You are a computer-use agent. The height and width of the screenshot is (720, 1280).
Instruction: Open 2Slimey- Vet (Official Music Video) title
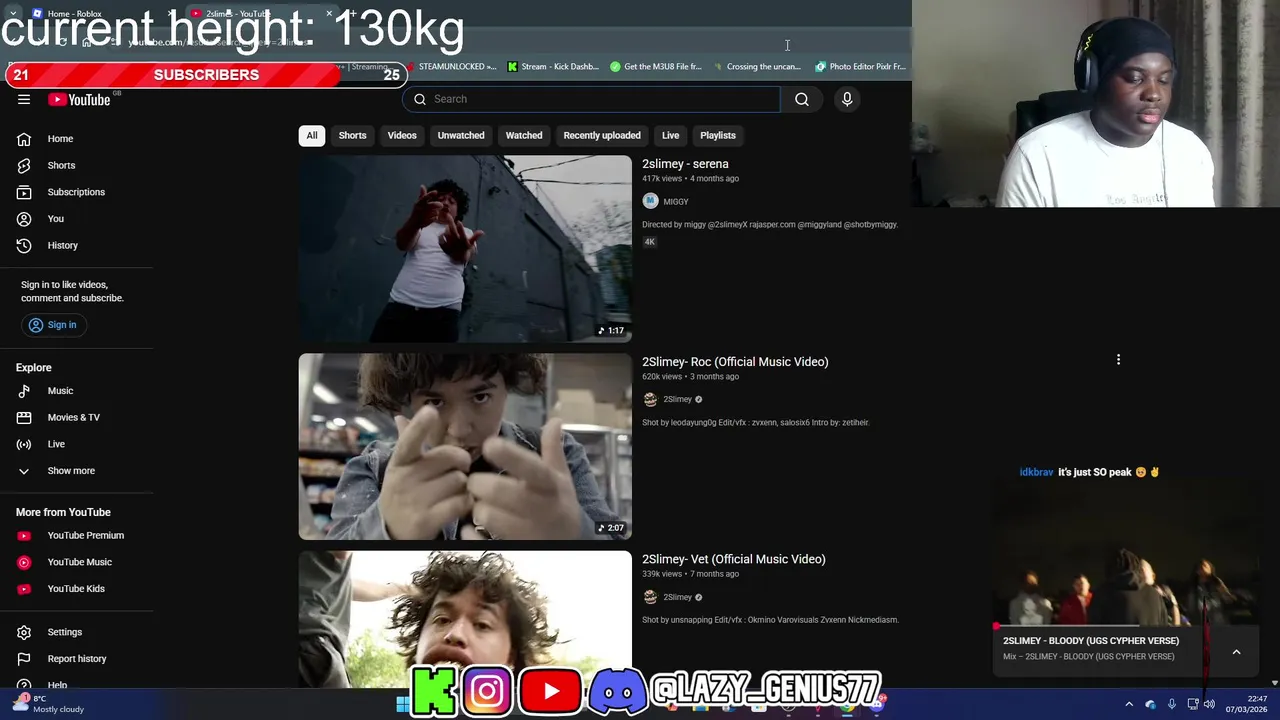(733, 559)
